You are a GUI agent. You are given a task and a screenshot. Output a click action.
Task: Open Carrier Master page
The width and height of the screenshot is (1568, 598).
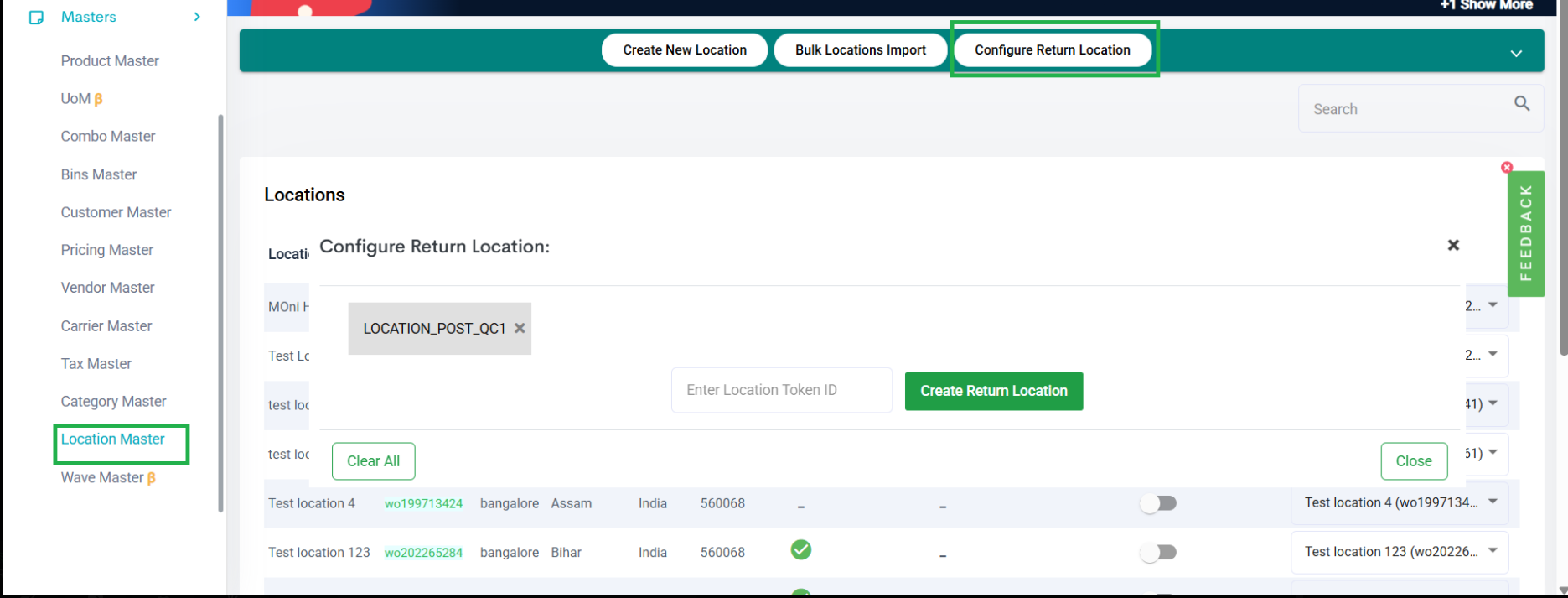click(x=106, y=326)
